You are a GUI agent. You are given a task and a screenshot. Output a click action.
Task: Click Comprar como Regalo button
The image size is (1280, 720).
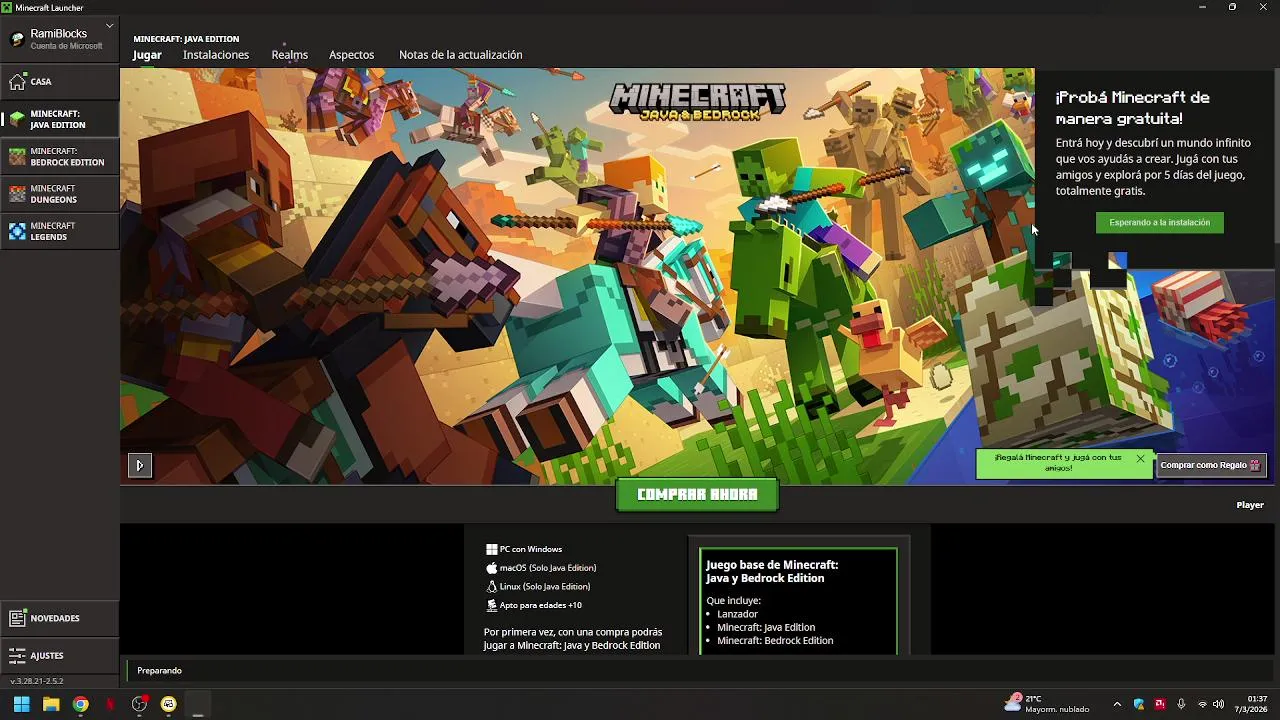(1211, 465)
